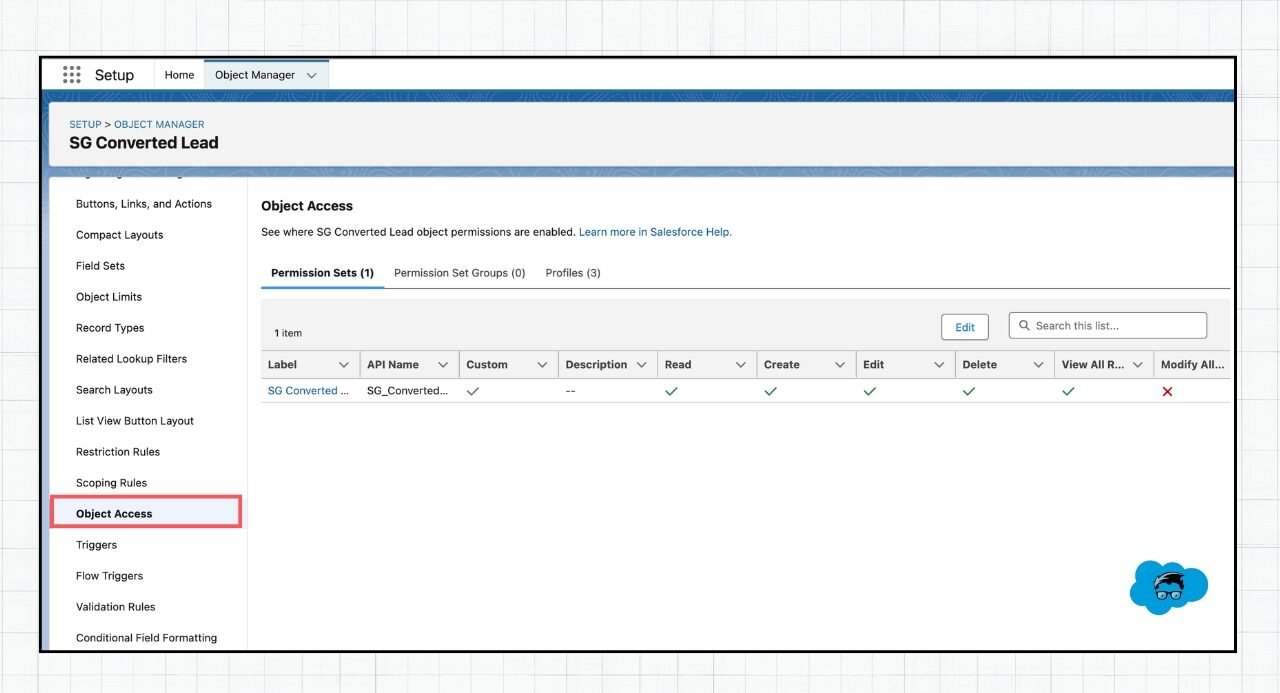The height and width of the screenshot is (693, 1280).
Task: Click the Edit column checkmark in SG Converted row
Action: pyautogui.click(x=869, y=391)
